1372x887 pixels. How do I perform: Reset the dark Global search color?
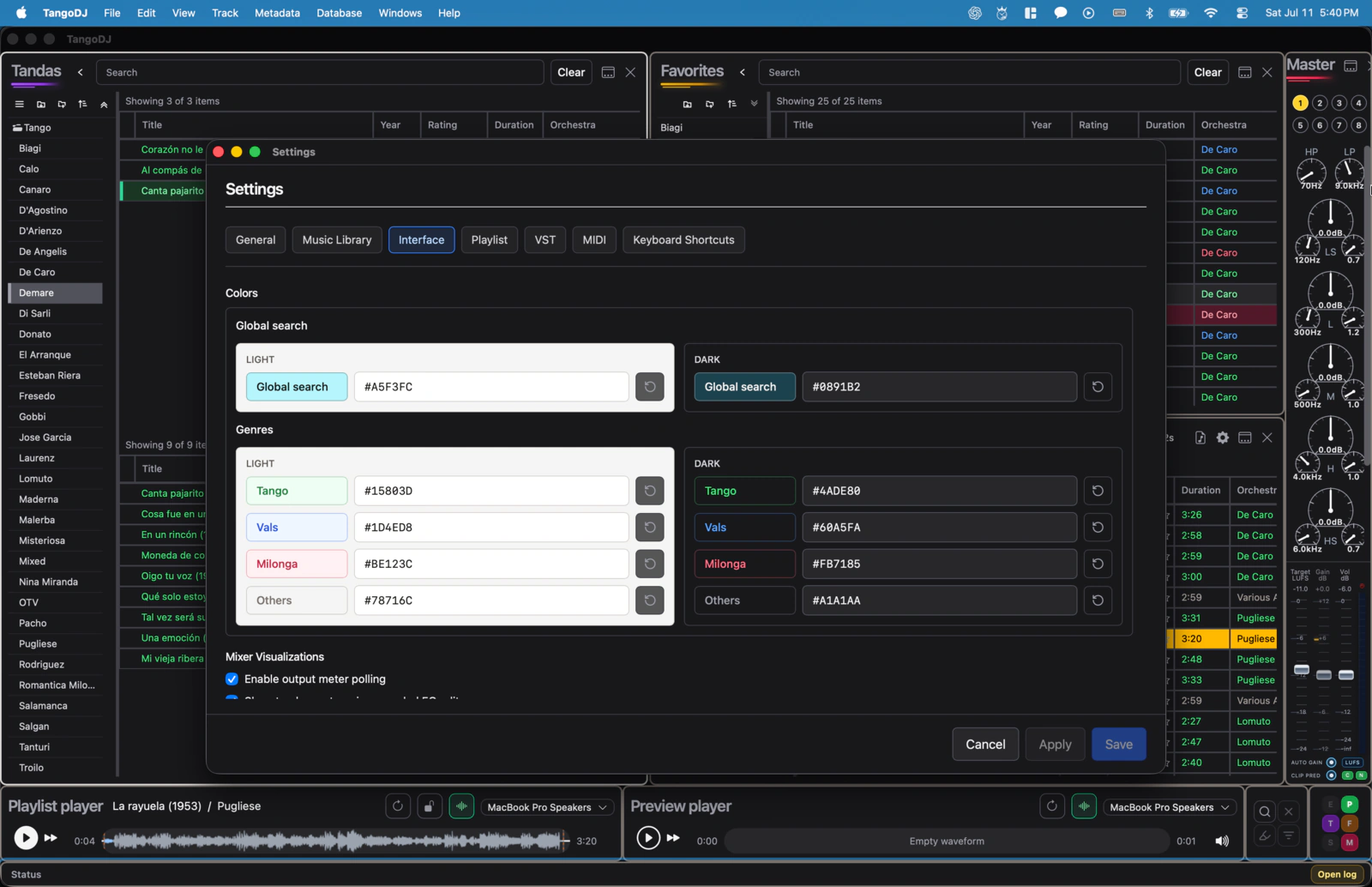(1098, 387)
